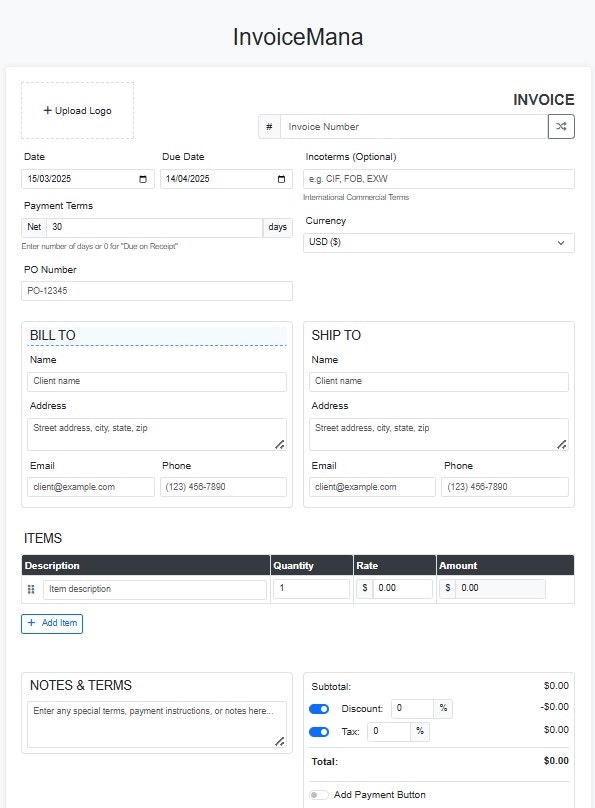Click the Payment Terms days field
The width and height of the screenshot is (595, 808).
click(155, 227)
